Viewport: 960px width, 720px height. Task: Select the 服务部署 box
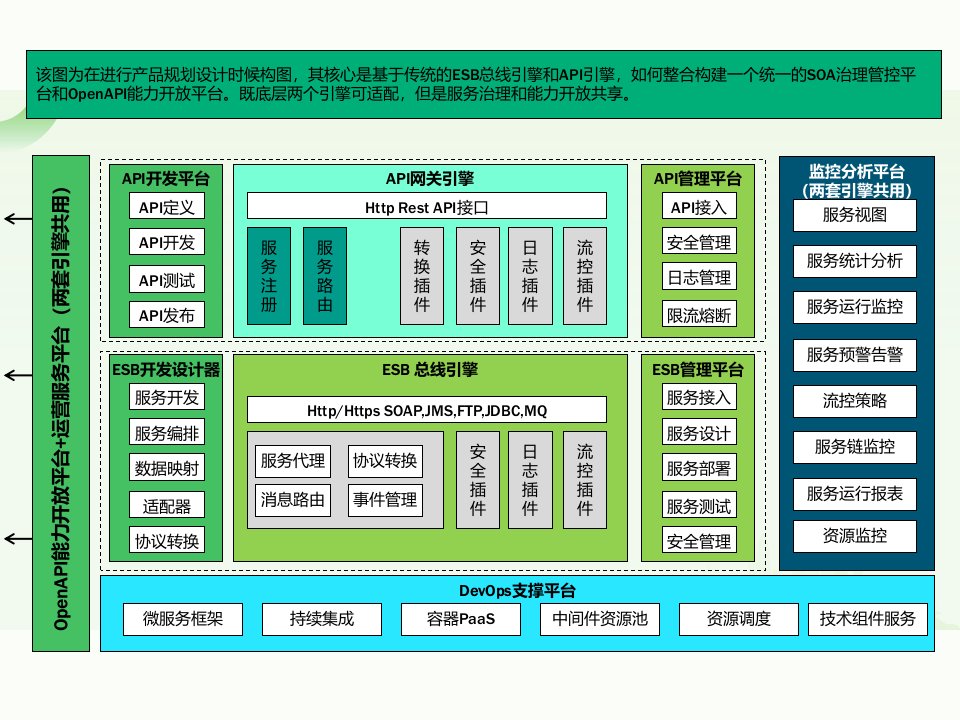tap(699, 469)
